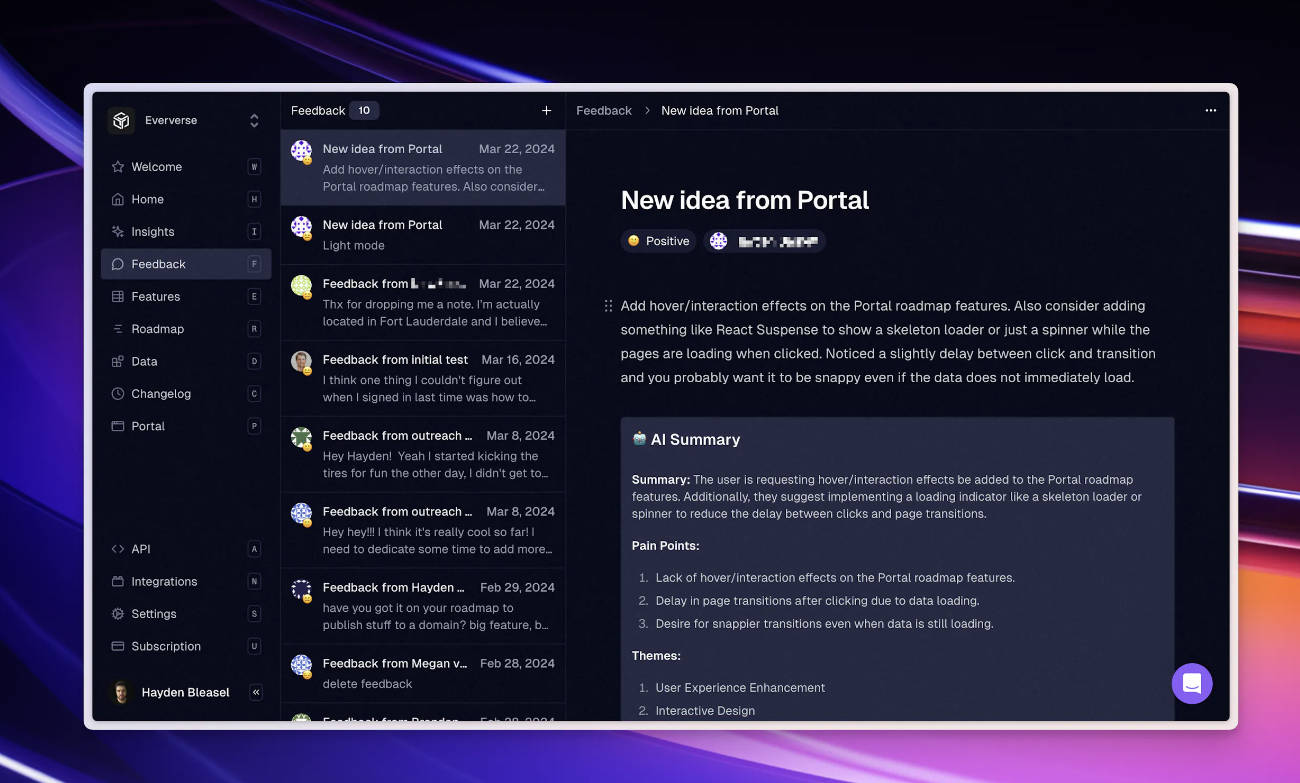Click the Insights sparkle icon

(x=118, y=232)
